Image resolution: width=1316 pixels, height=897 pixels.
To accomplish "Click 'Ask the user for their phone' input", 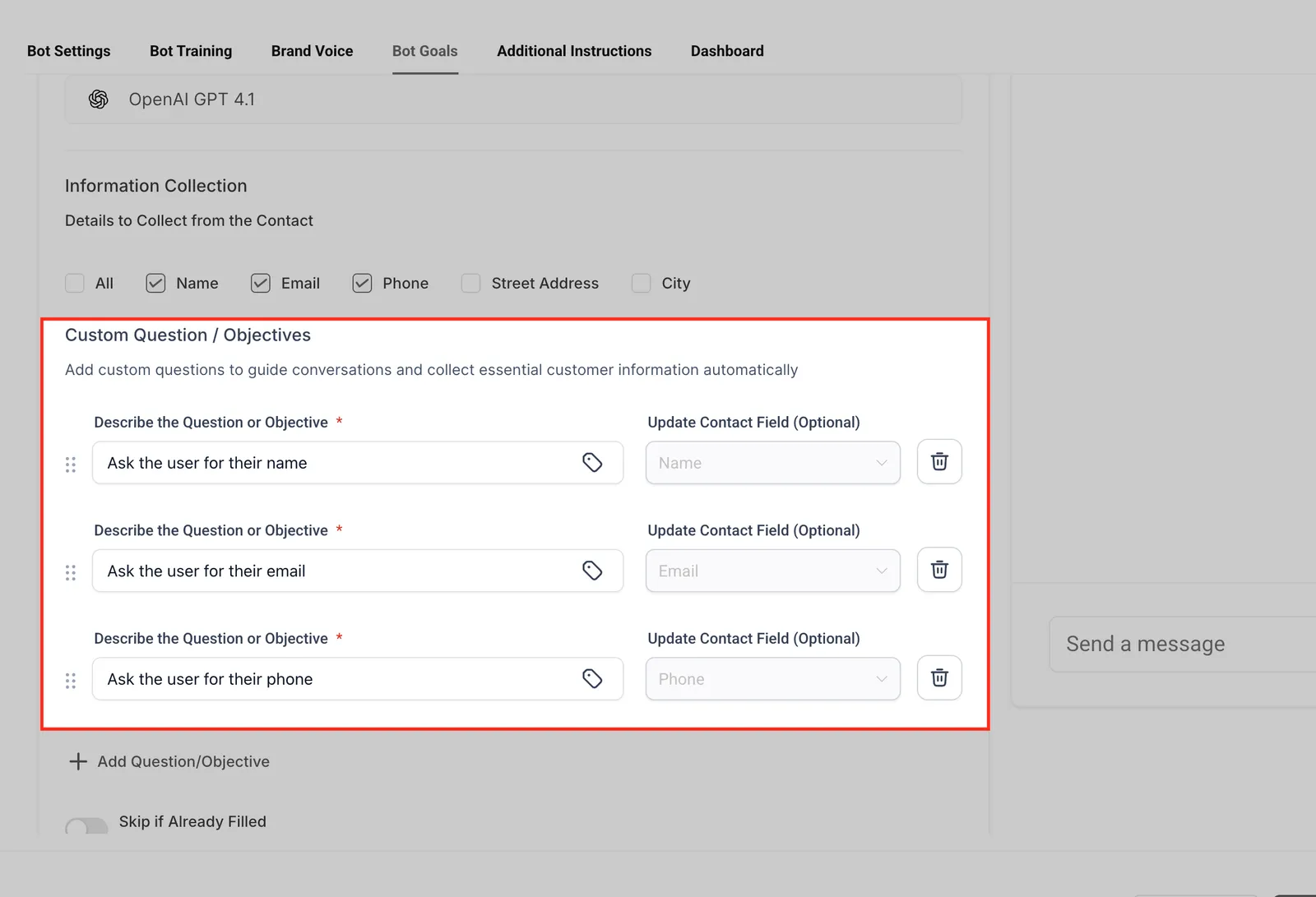I will [x=358, y=679].
